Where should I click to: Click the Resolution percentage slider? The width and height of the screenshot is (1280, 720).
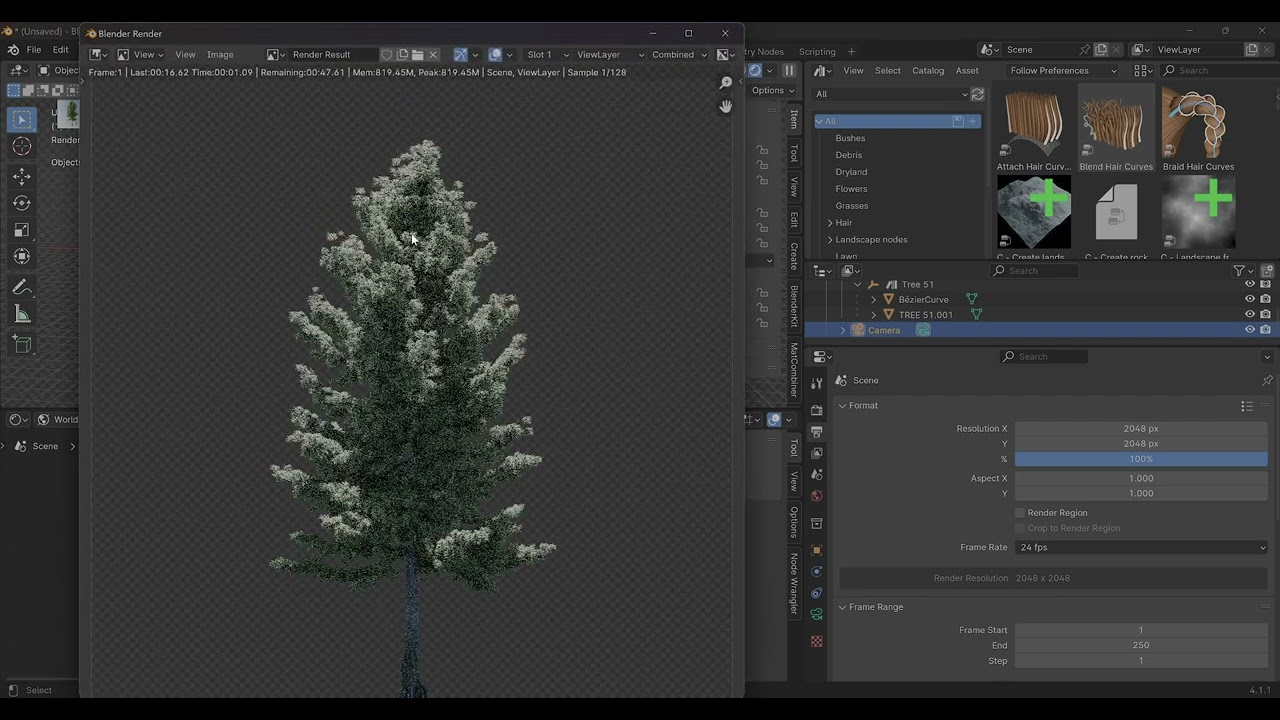(x=1141, y=459)
